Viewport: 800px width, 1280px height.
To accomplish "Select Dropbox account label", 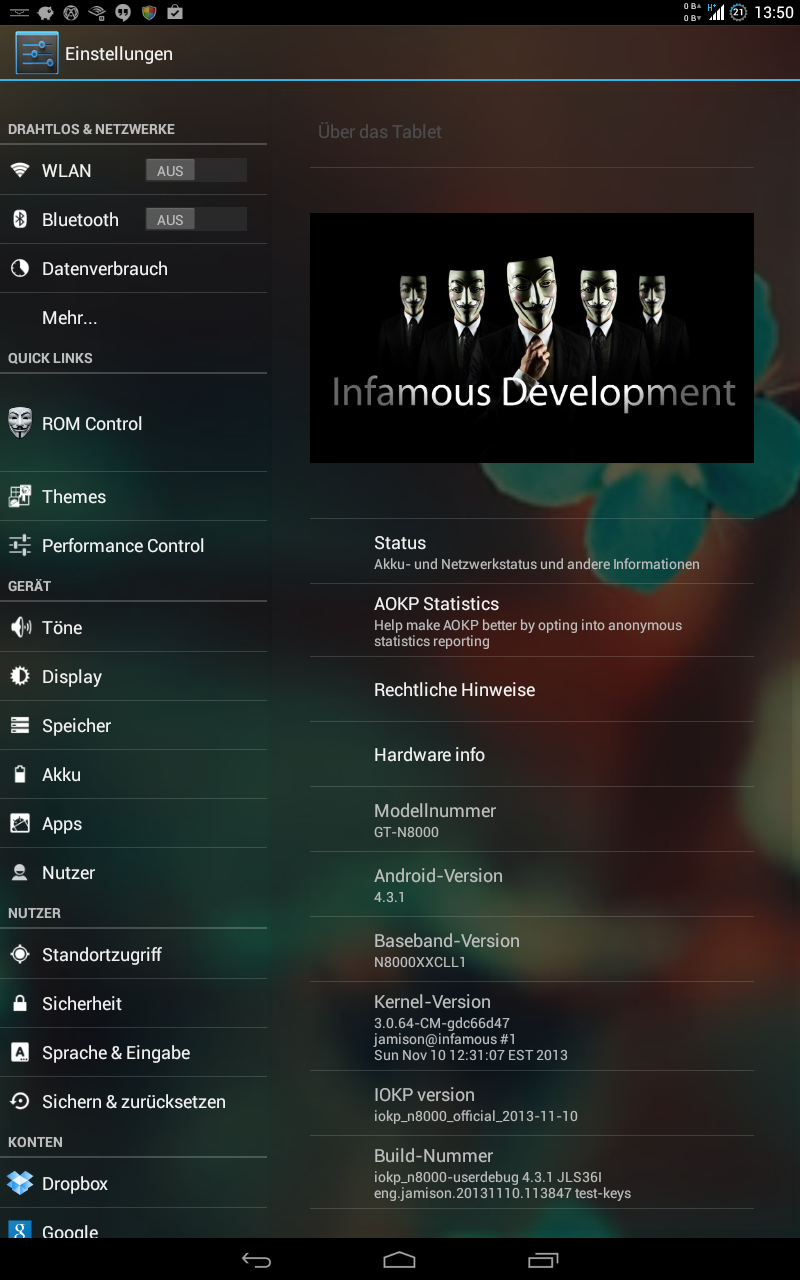I will (75, 1184).
